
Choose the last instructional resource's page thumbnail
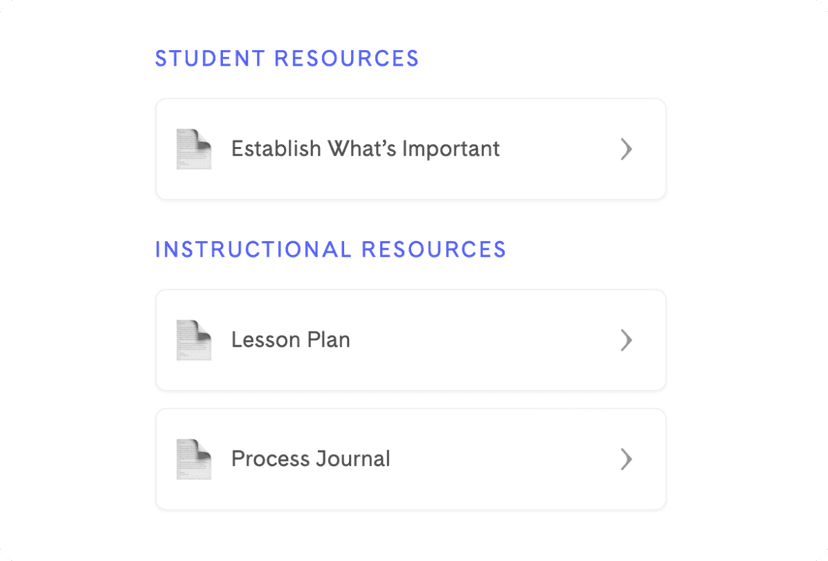point(194,459)
